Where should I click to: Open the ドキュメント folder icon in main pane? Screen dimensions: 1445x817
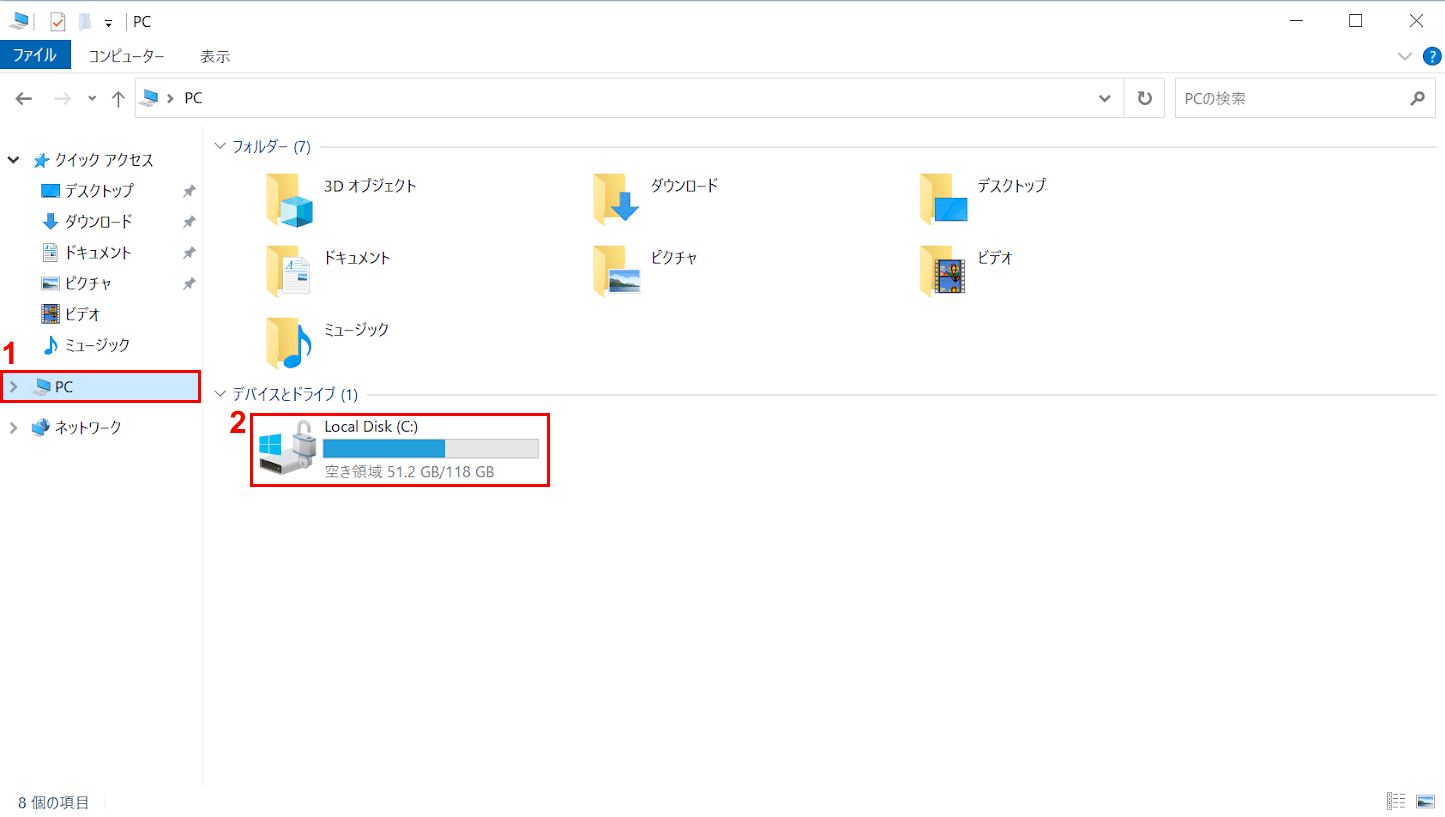(289, 271)
